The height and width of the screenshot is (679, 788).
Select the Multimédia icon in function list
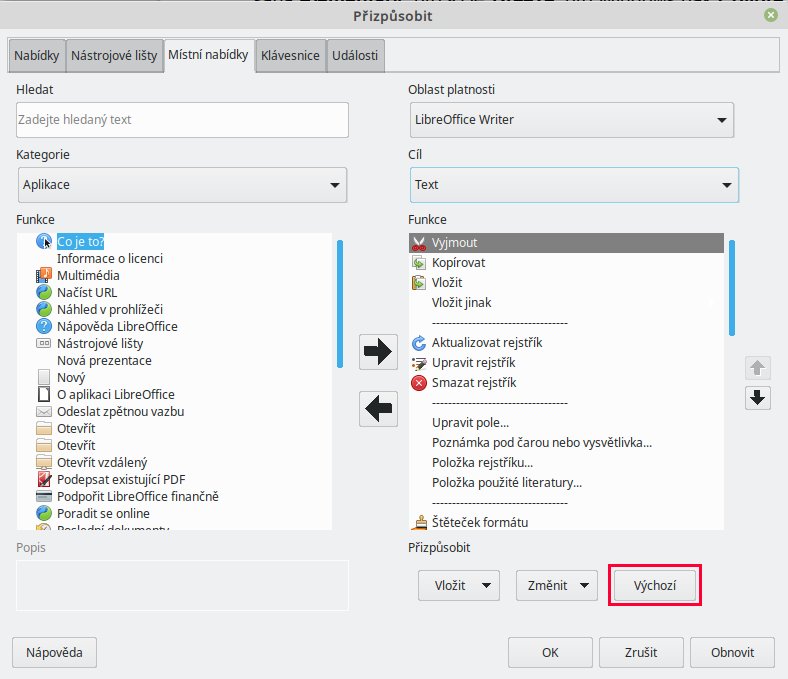44,275
